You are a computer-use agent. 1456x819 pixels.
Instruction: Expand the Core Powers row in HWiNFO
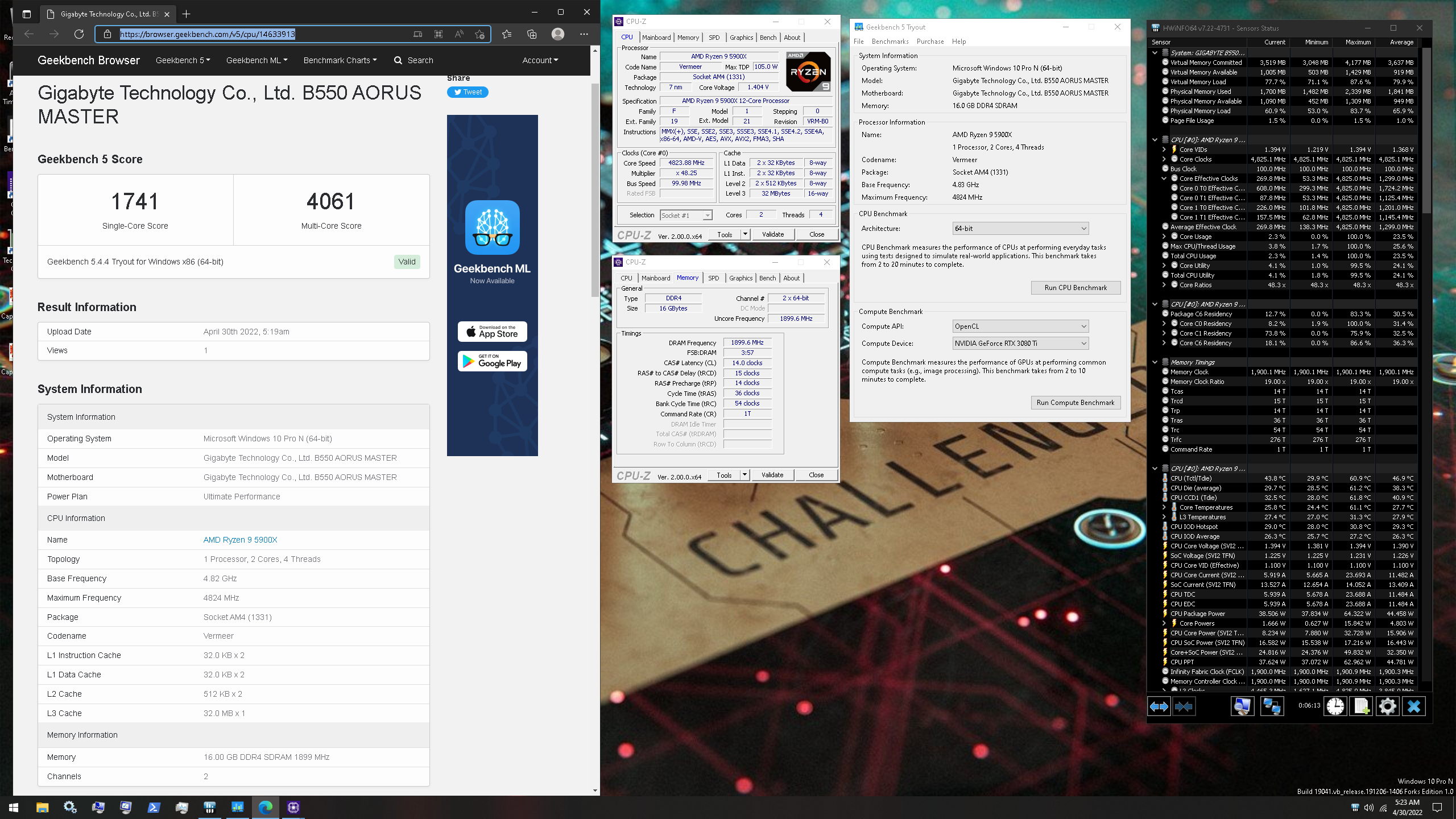click(1164, 623)
